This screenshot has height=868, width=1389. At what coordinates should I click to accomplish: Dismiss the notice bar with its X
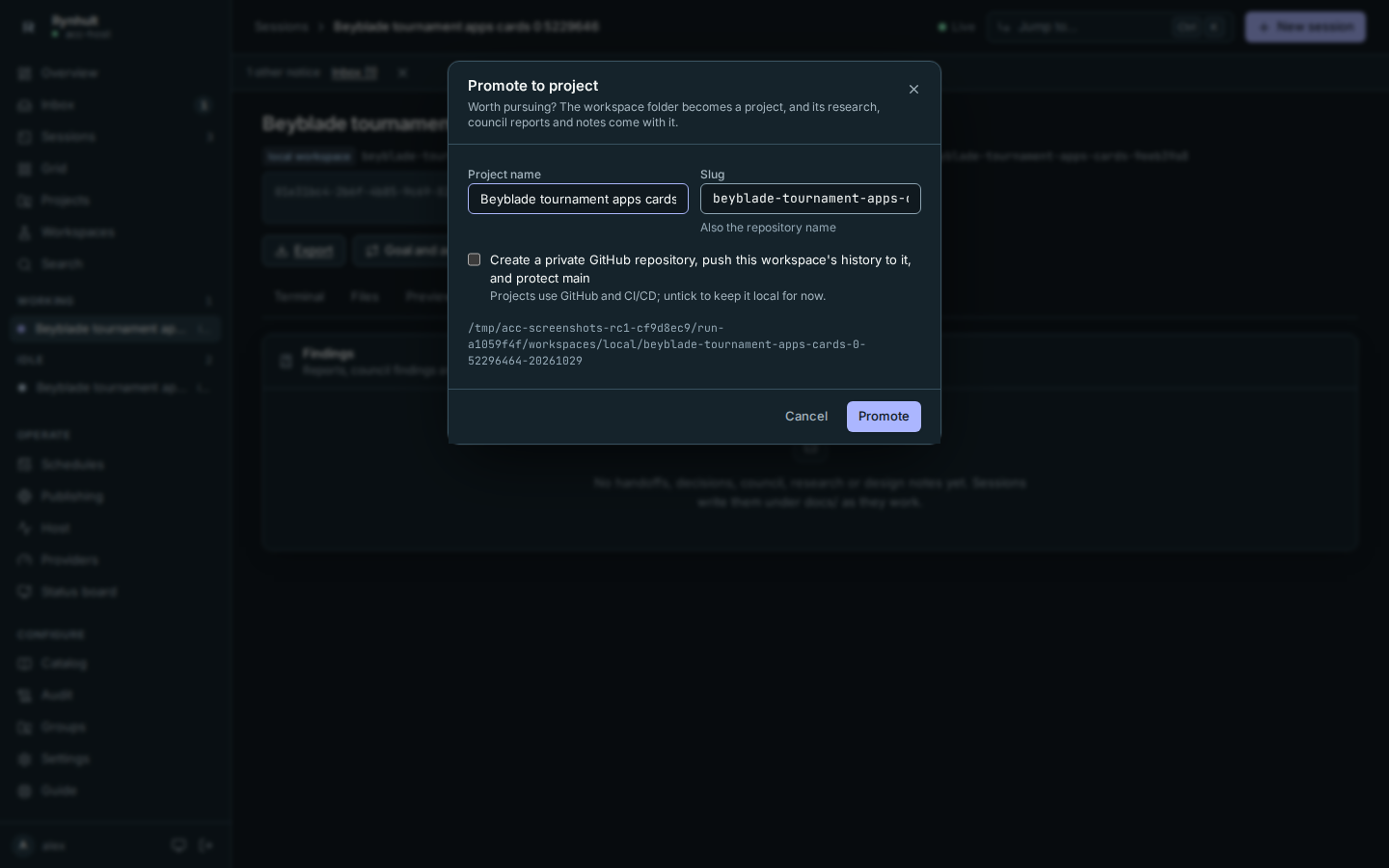pyautogui.click(x=402, y=72)
